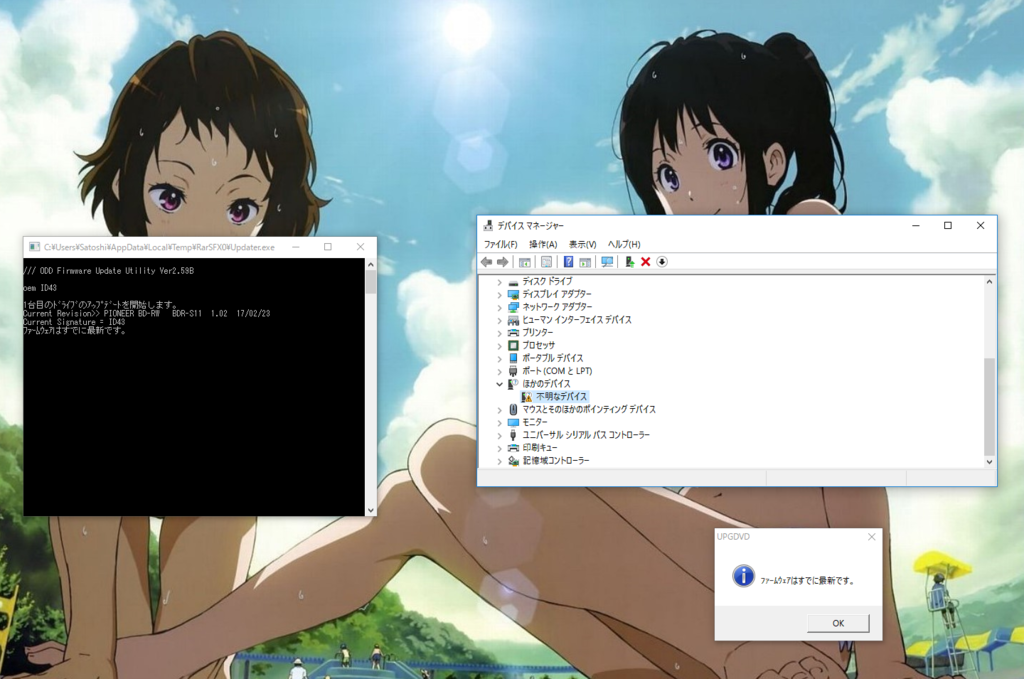1024x679 pixels.
Task: Click the blue info icon in UPGDVD dialog
Action: [x=743, y=576]
